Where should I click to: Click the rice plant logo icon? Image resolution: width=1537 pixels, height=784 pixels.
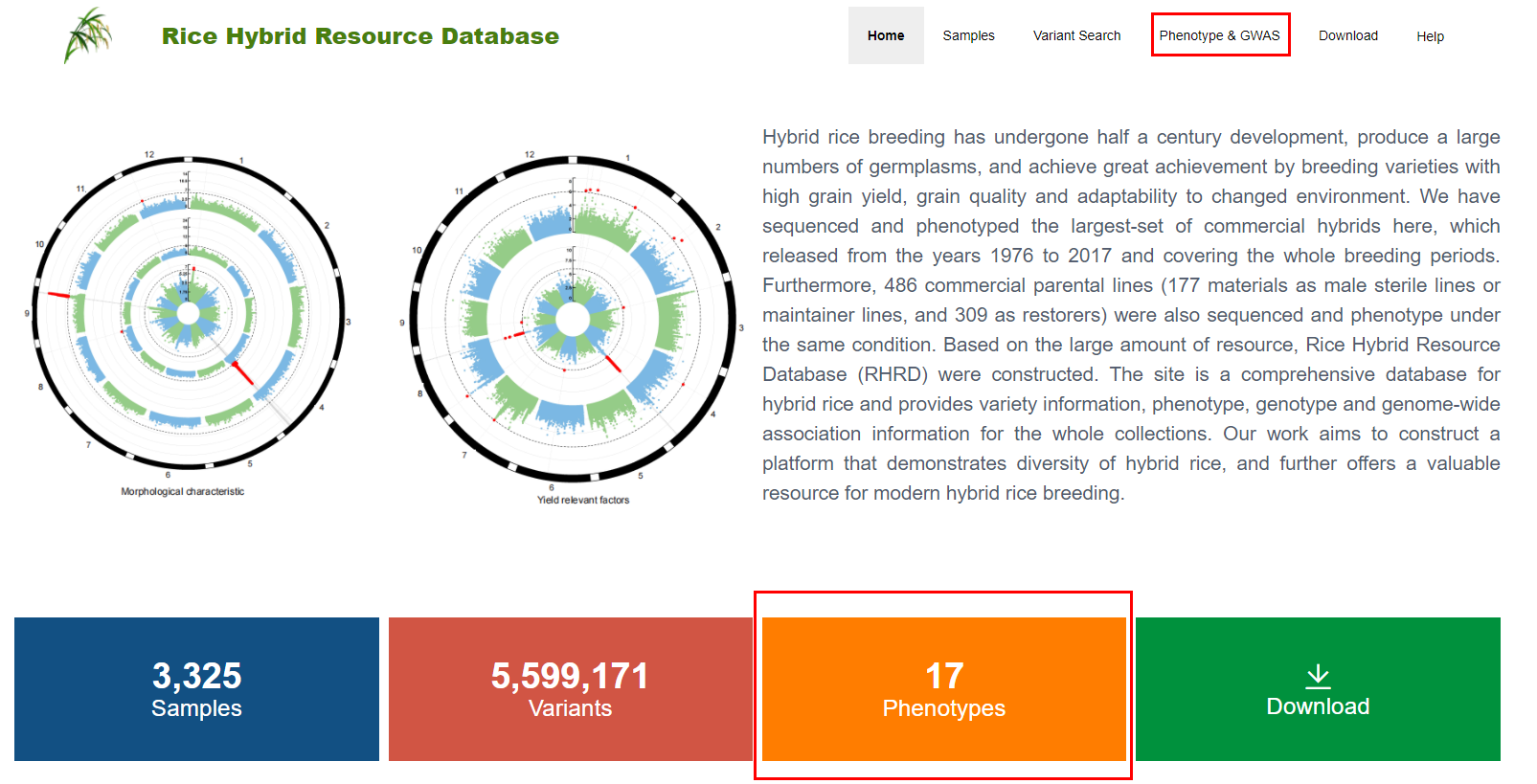pos(88,35)
